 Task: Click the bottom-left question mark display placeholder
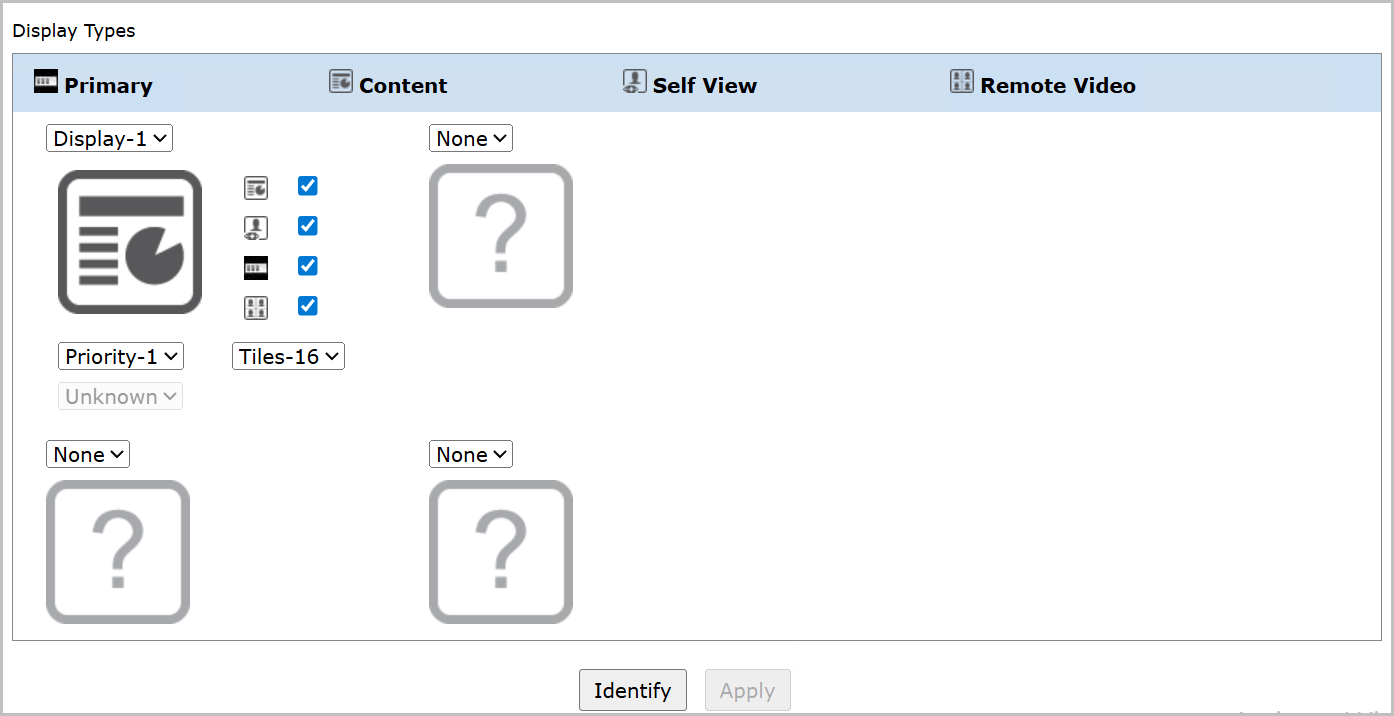tap(118, 552)
